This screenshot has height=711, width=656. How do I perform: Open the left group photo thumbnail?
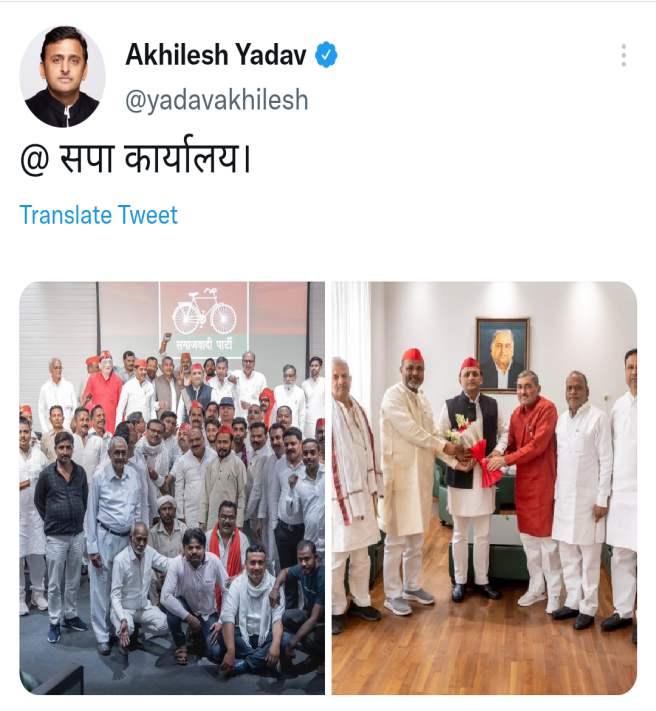172,488
